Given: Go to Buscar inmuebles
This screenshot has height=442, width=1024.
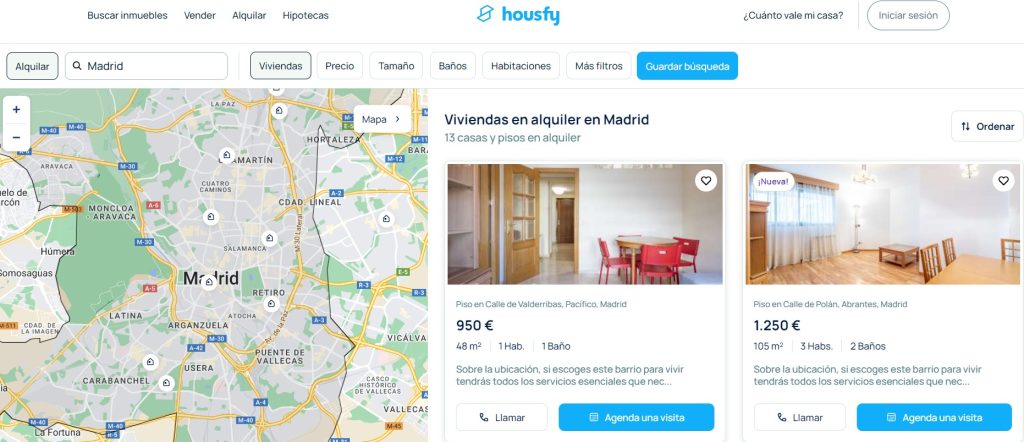Looking at the screenshot, I should (127, 15).
